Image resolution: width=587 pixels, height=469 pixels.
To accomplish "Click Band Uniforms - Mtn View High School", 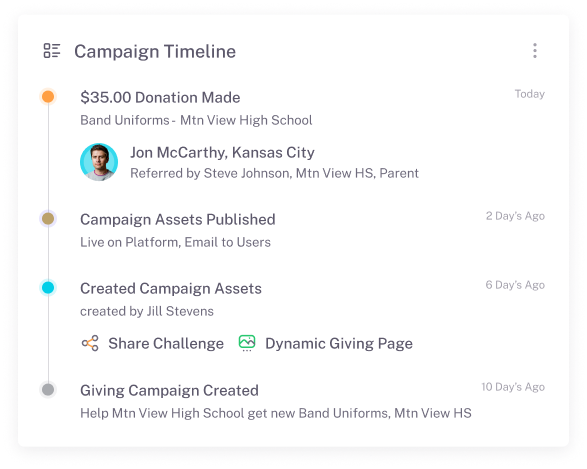I will 196,120.
